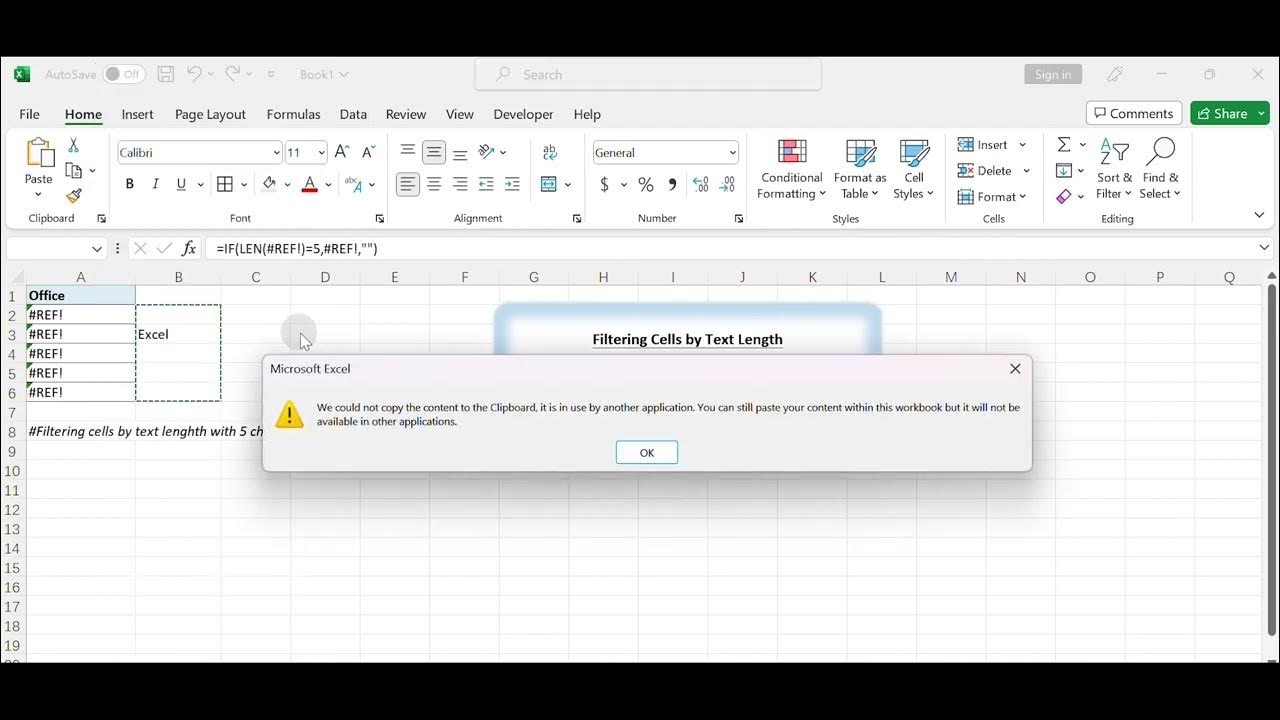The width and height of the screenshot is (1280, 720).
Task: Toggle the AutoSave switch
Action: (x=124, y=74)
